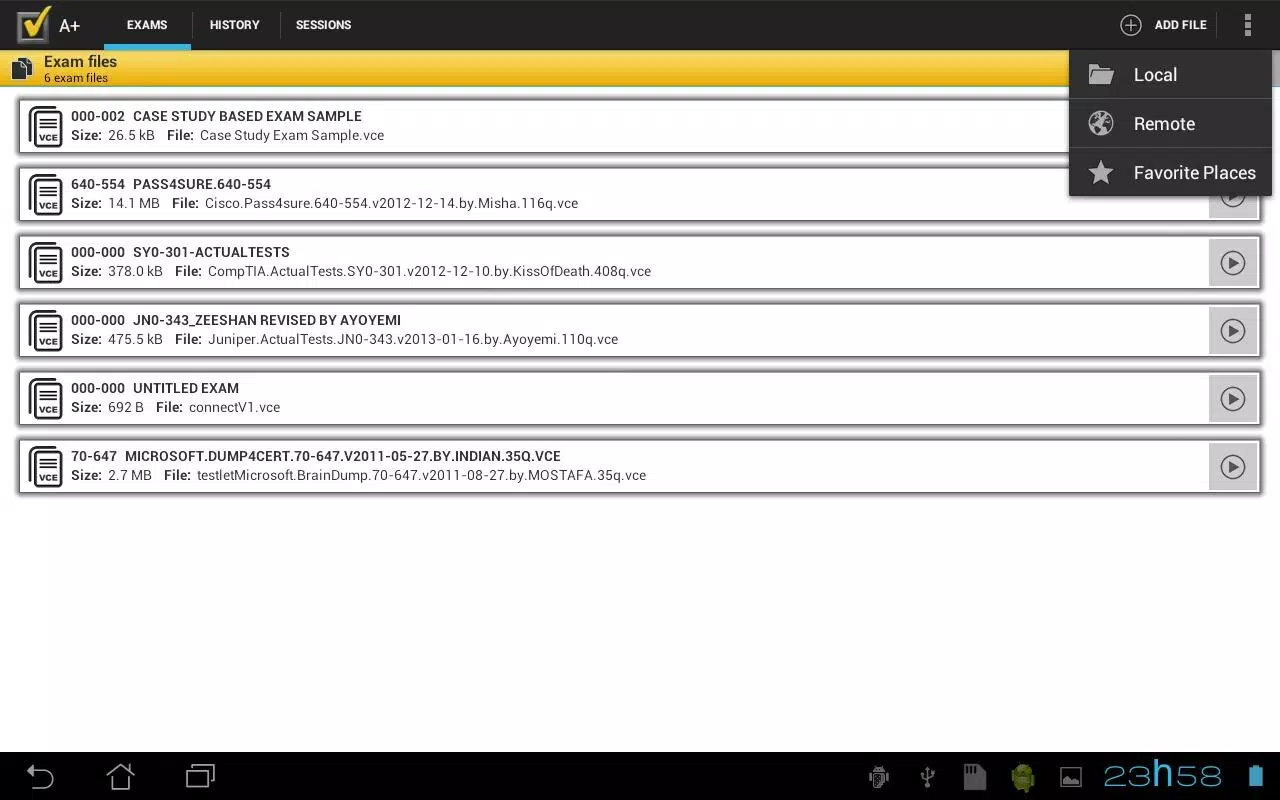Open the three-dot overflow menu
Viewport: 1280px width, 800px height.
(x=1247, y=25)
